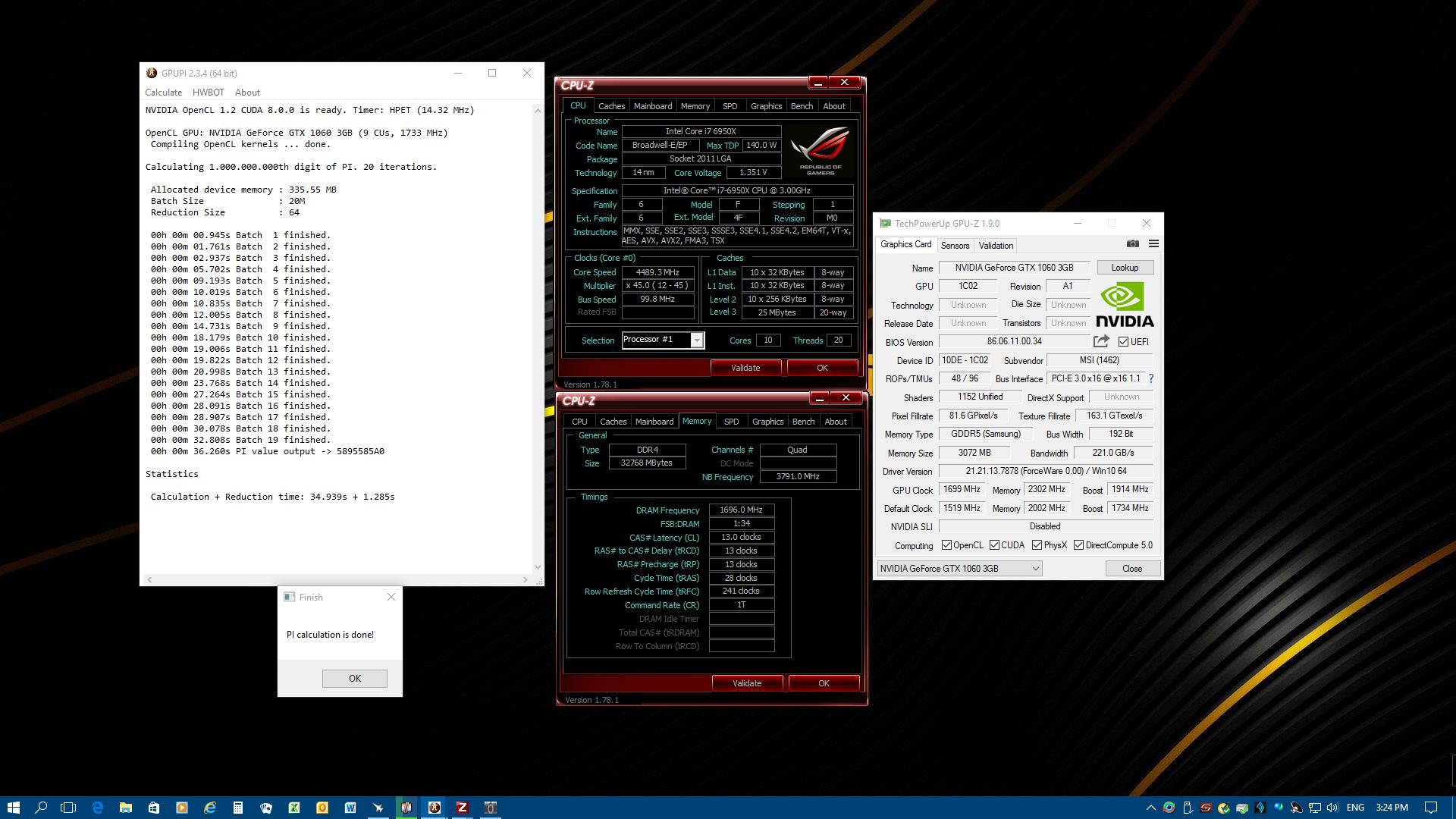This screenshot has height=819, width=1456.
Task: Toggle the OpenCL checkbox in GPU-Z
Action: [x=946, y=545]
